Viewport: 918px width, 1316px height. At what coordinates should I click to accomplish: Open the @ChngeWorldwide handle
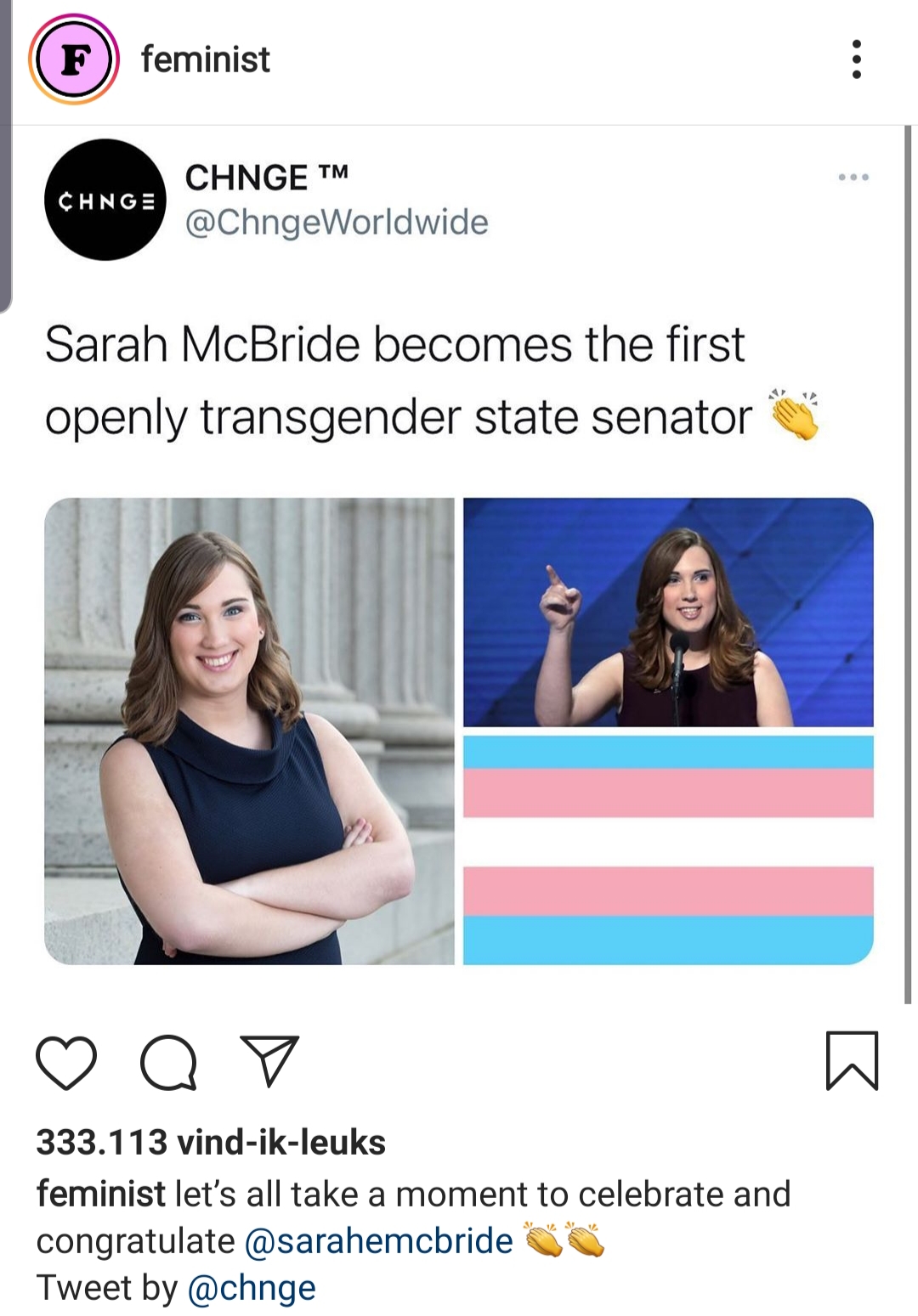coord(337,223)
